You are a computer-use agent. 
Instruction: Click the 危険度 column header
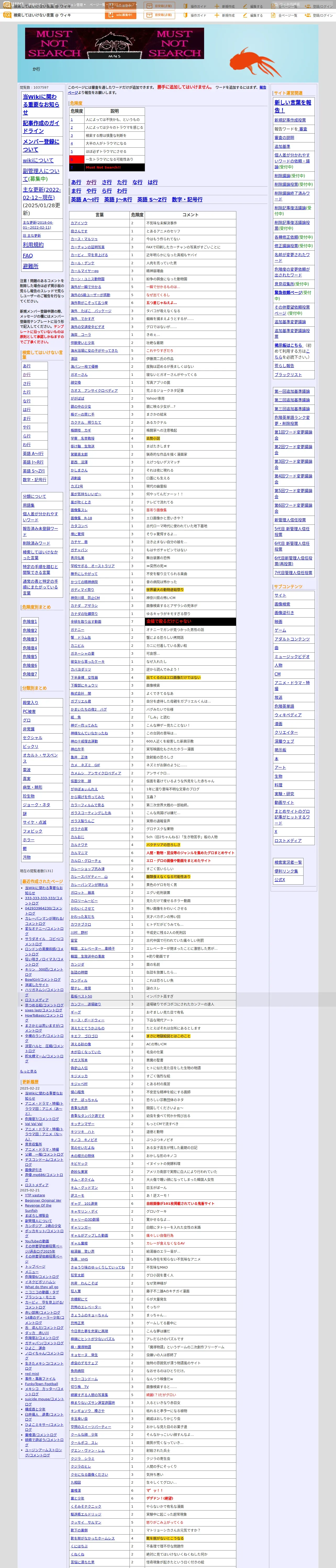click(137, 214)
